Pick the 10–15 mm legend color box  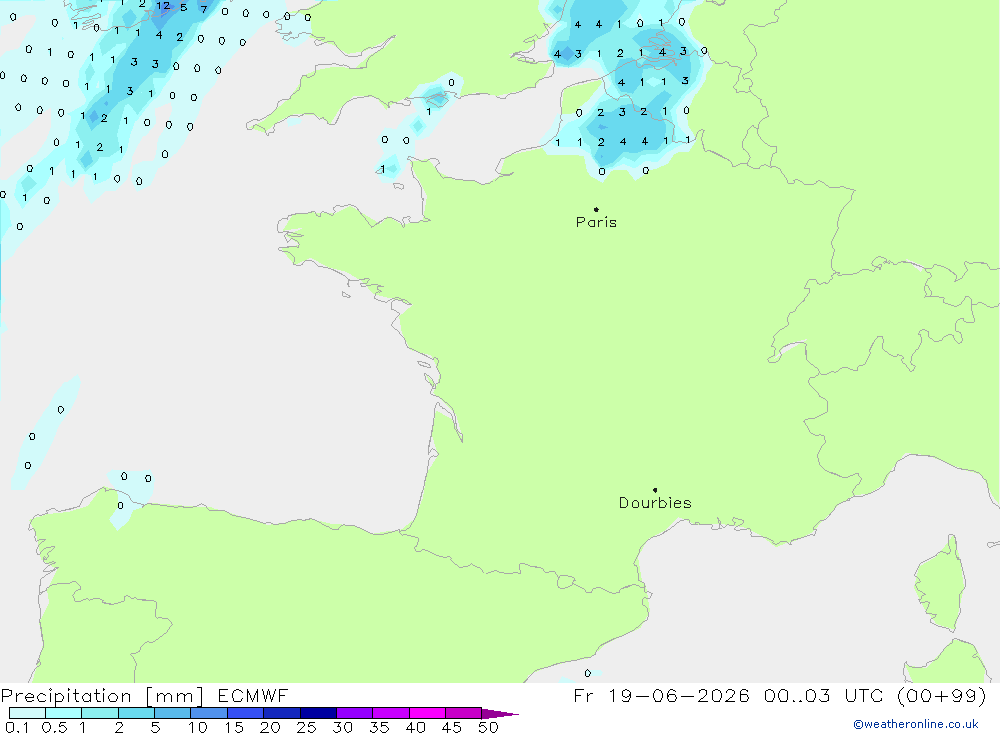pos(209,713)
